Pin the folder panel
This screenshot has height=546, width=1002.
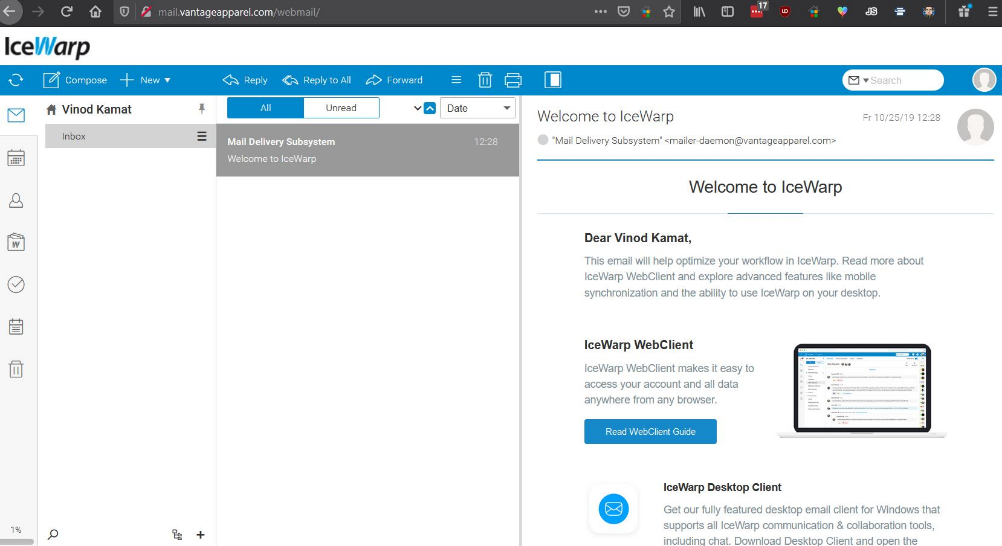click(202, 109)
